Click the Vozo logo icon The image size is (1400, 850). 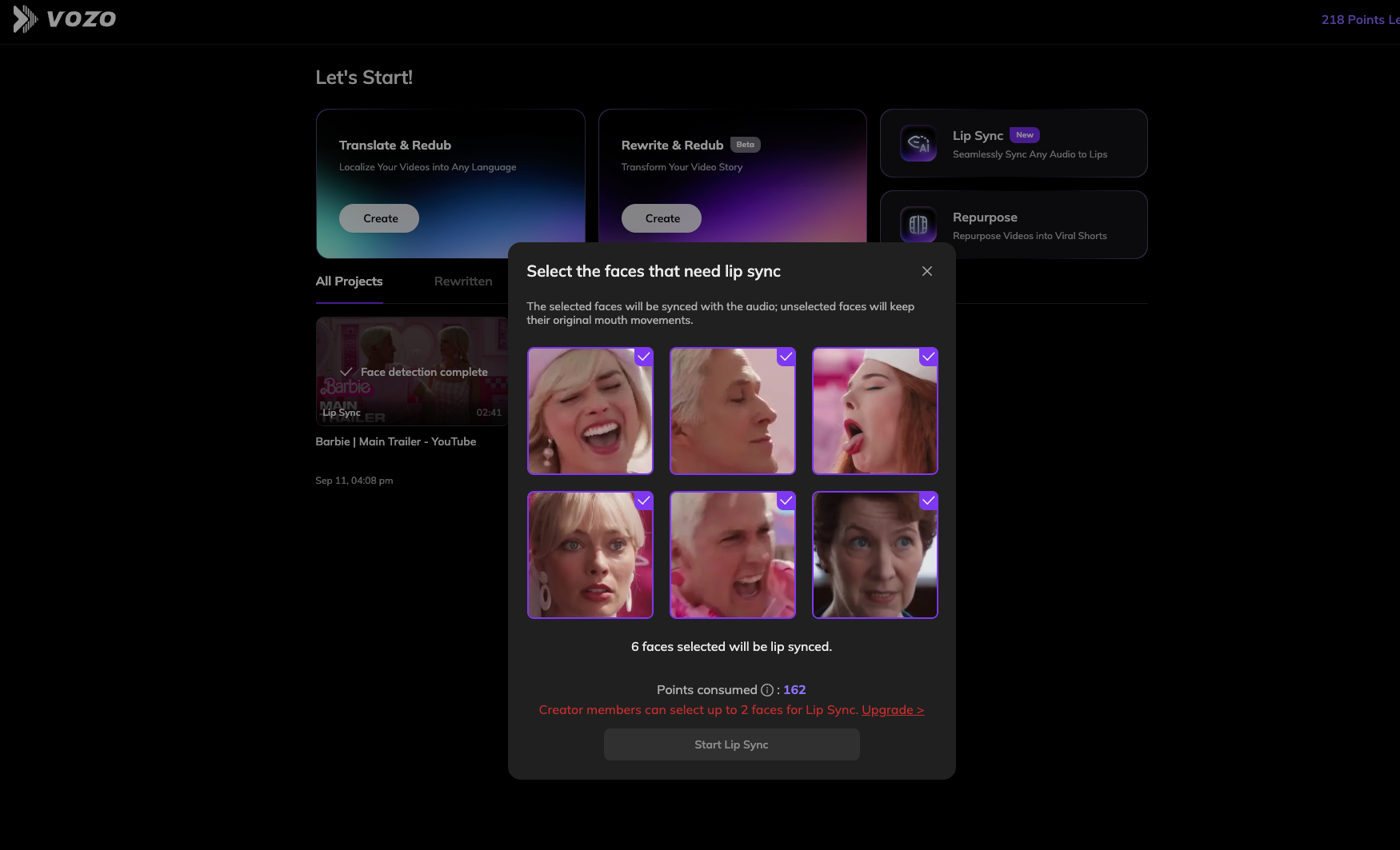26,19
